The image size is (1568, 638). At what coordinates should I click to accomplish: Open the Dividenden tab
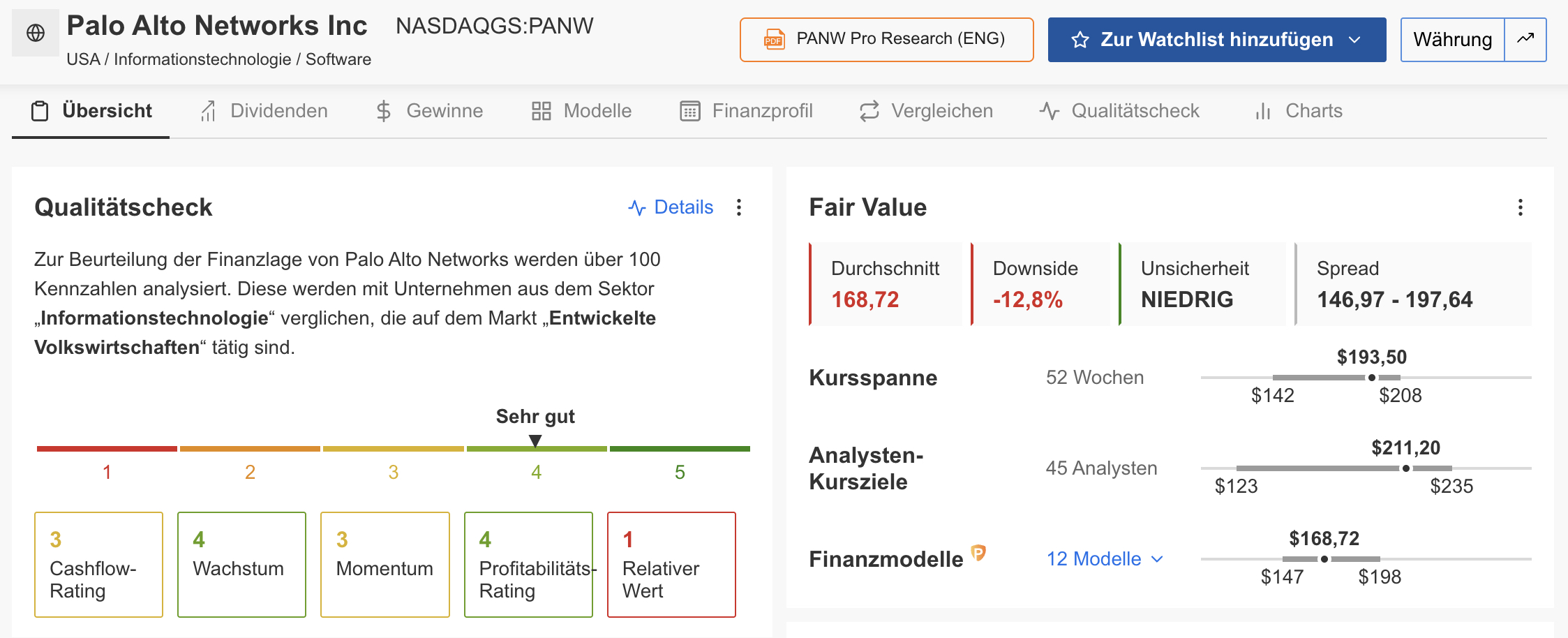tap(264, 111)
